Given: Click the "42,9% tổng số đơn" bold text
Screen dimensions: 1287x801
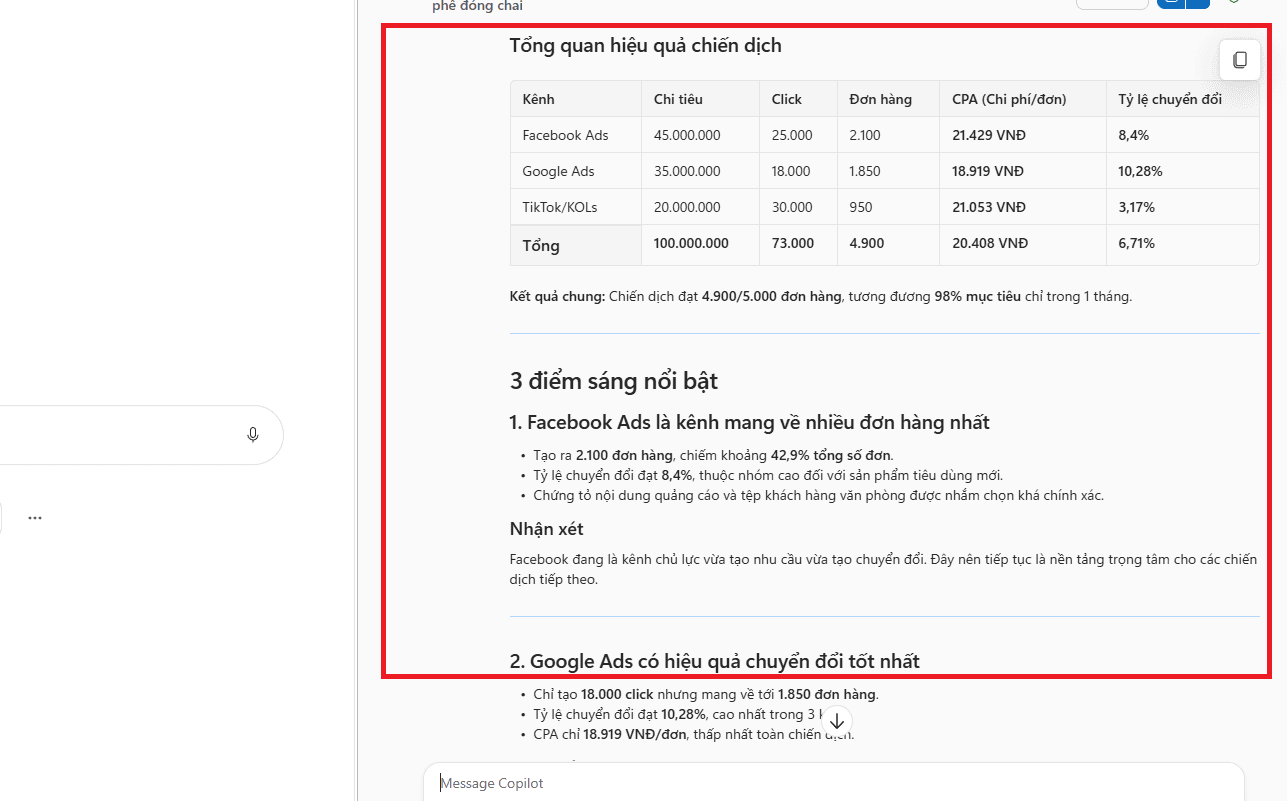Looking at the screenshot, I should tap(831, 455).
